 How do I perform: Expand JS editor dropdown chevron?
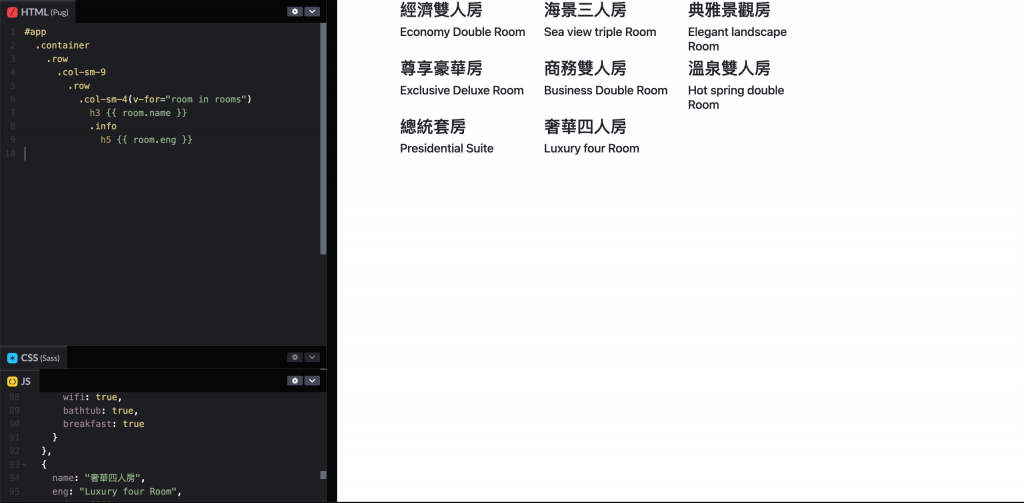point(312,381)
